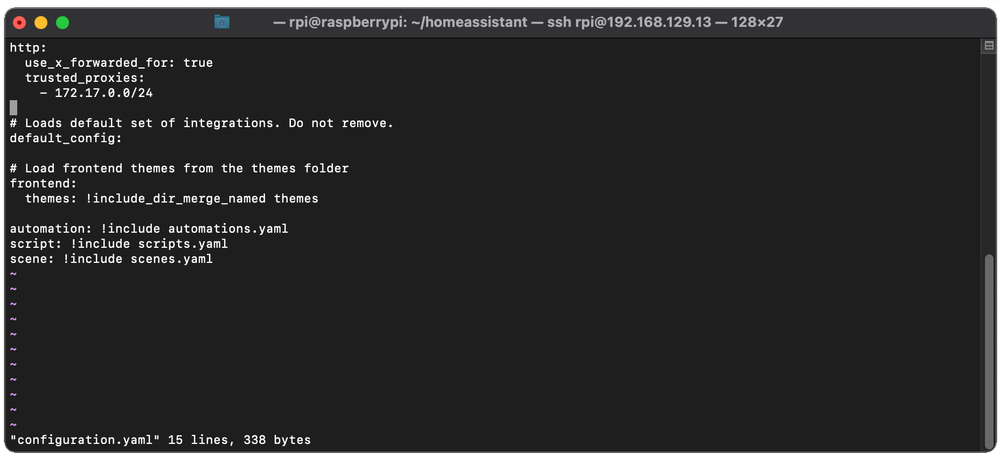Minimize the terminal using the yellow button

(40, 21)
